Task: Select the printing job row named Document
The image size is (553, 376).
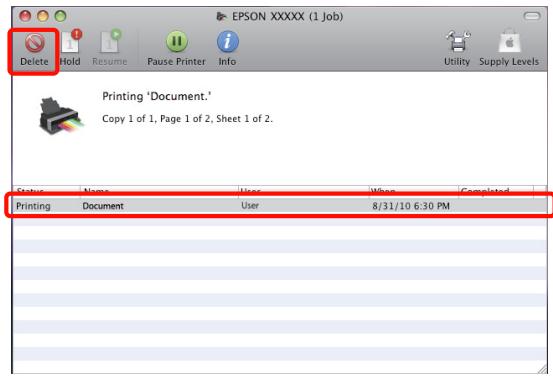Action: (279, 206)
